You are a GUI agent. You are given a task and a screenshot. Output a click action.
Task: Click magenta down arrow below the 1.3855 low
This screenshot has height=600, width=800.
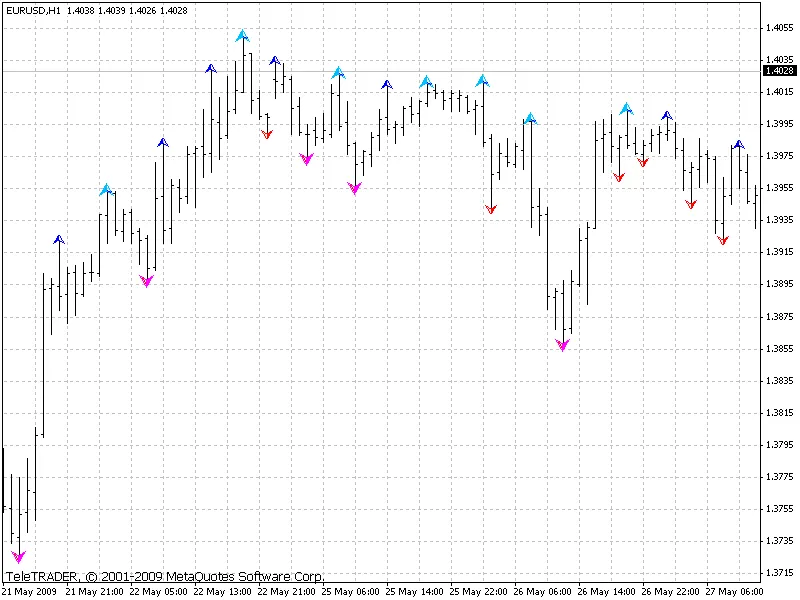(563, 345)
